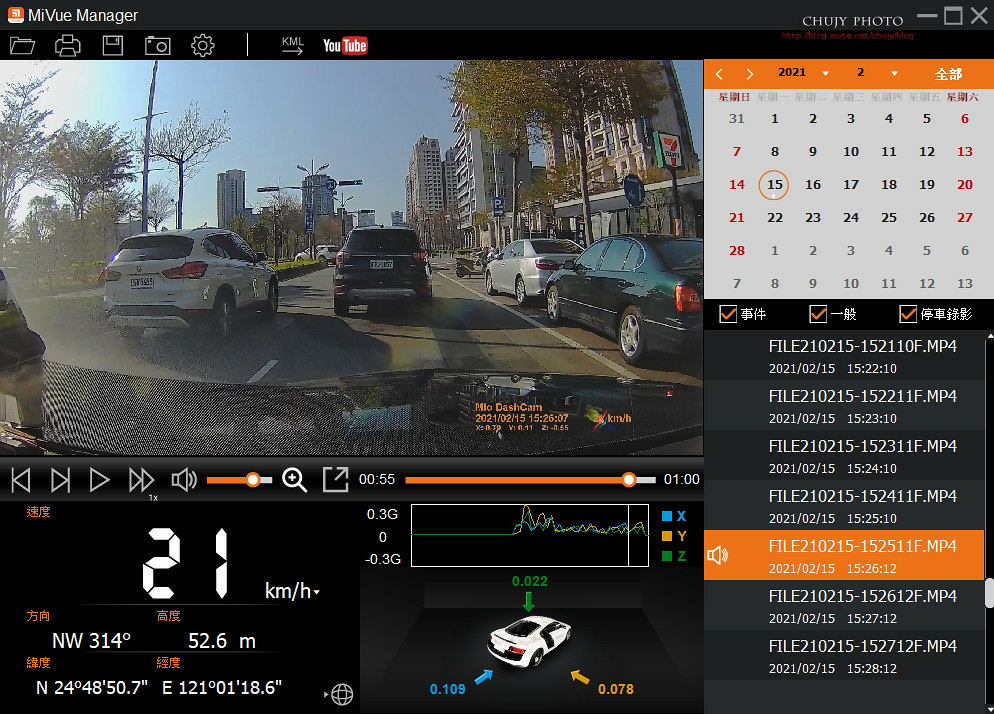Upload video to YouTube
The image size is (994, 714).
tap(345, 46)
